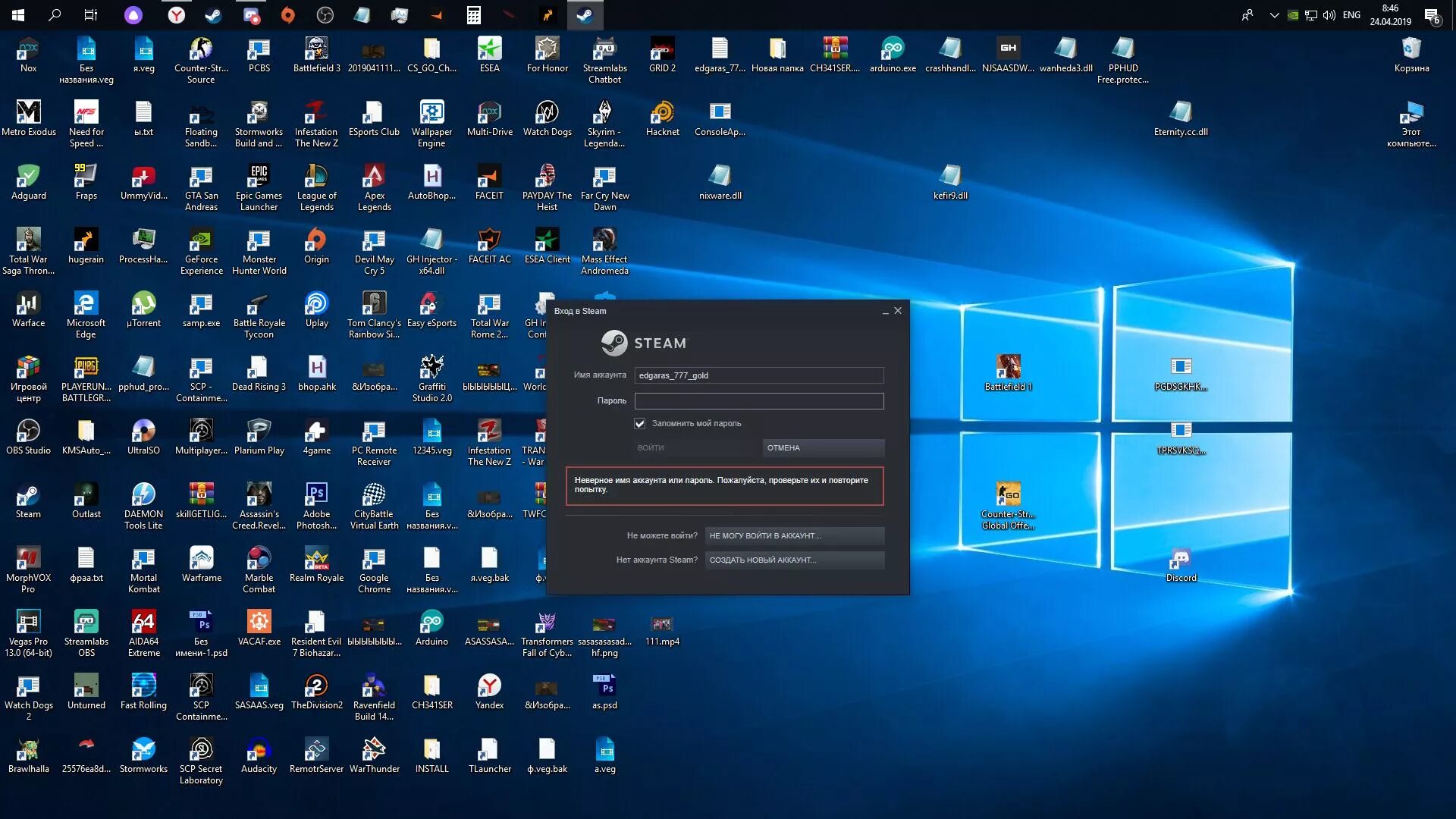This screenshot has width=1456, height=819.
Task: Open the Steam desktop shortcut
Action: point(28,500)
